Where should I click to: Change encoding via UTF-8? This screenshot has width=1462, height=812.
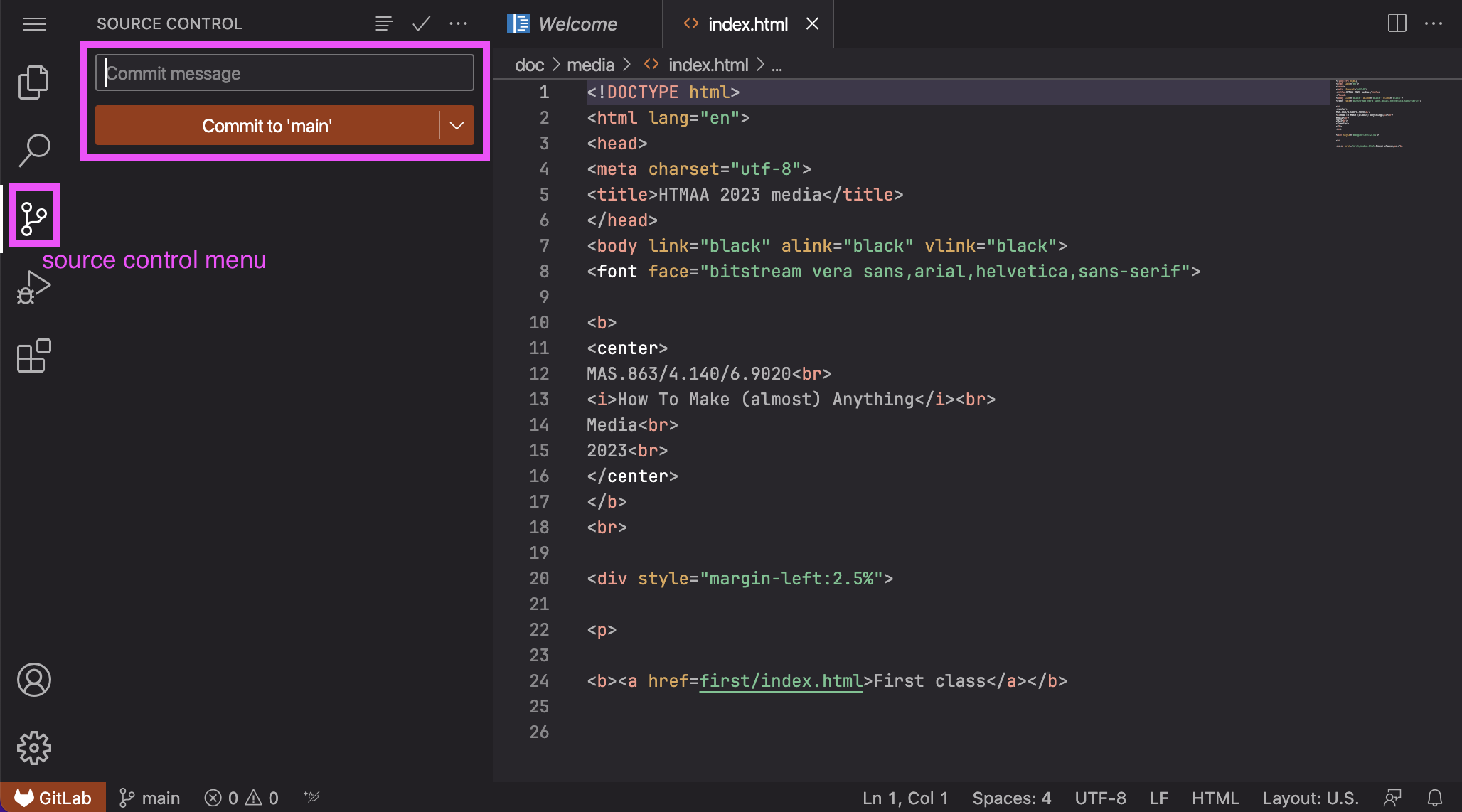[1100, 798]
